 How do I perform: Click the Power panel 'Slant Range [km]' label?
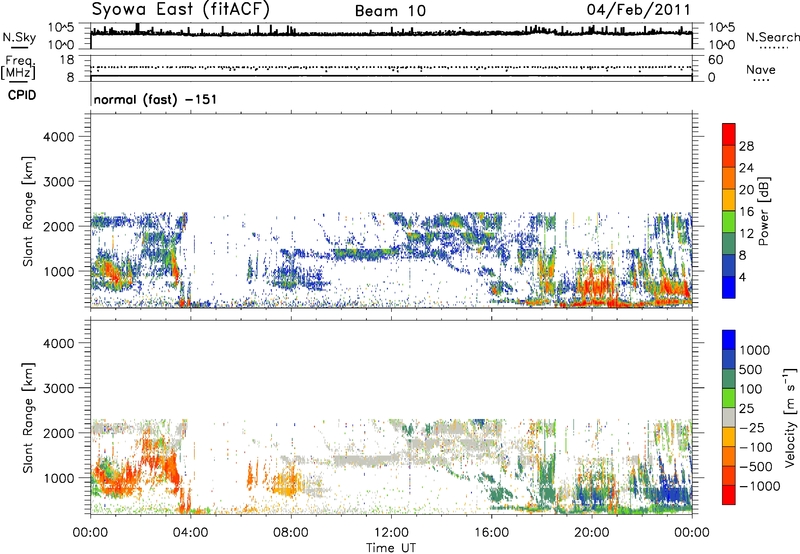[28, 211]
